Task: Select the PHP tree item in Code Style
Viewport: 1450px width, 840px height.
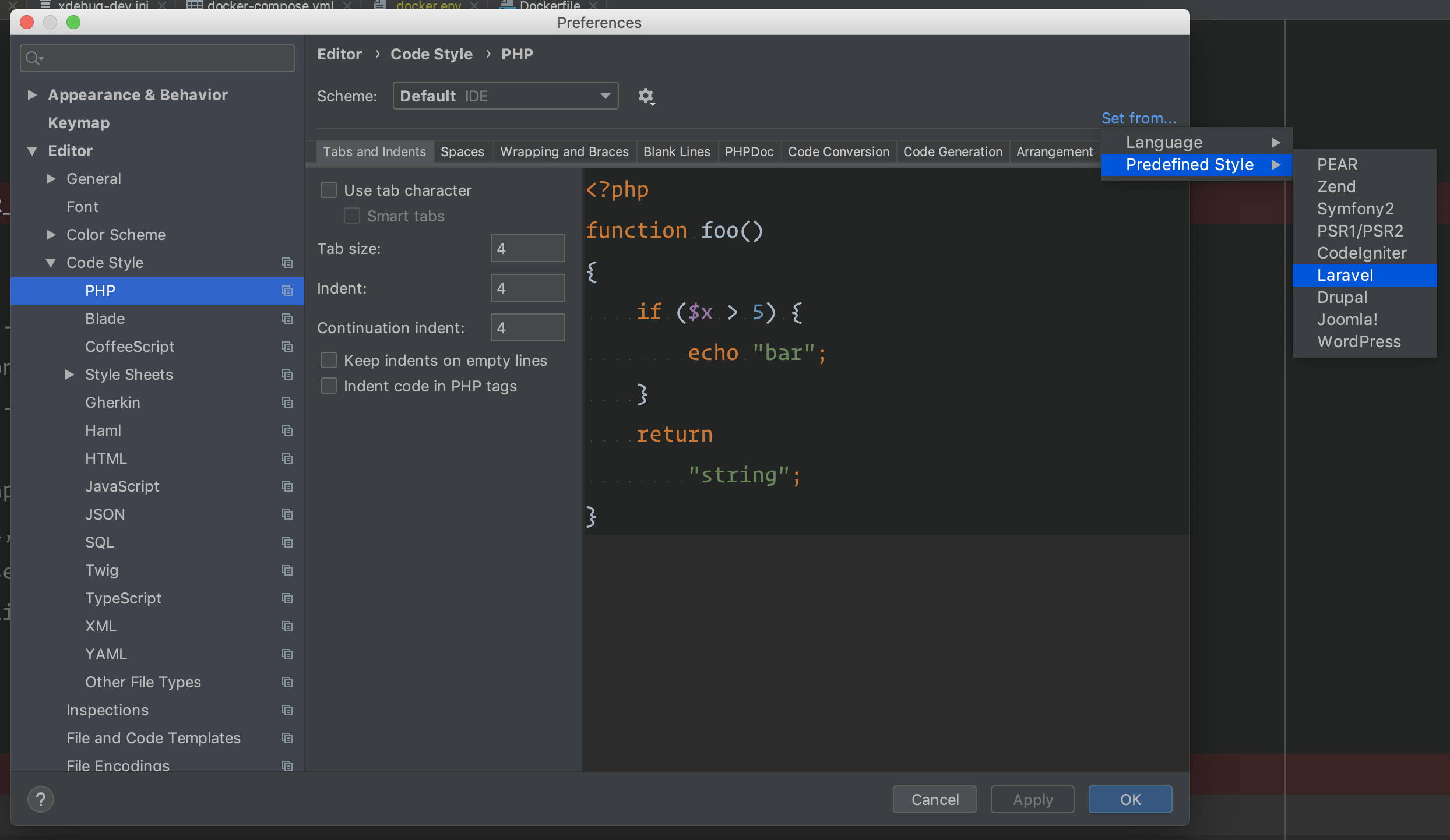Action: tap(99, 290)
